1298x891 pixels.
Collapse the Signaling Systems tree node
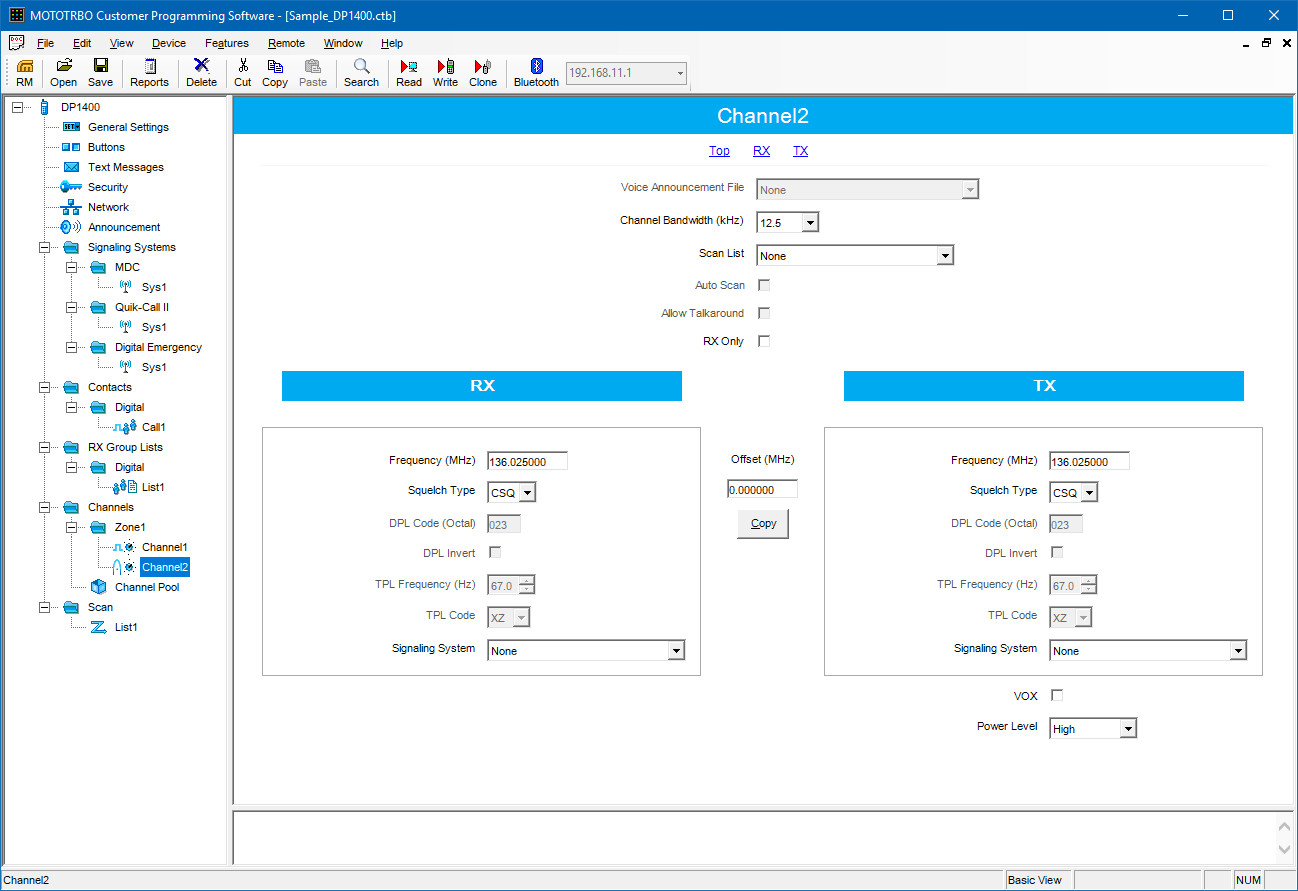point(44,247)
